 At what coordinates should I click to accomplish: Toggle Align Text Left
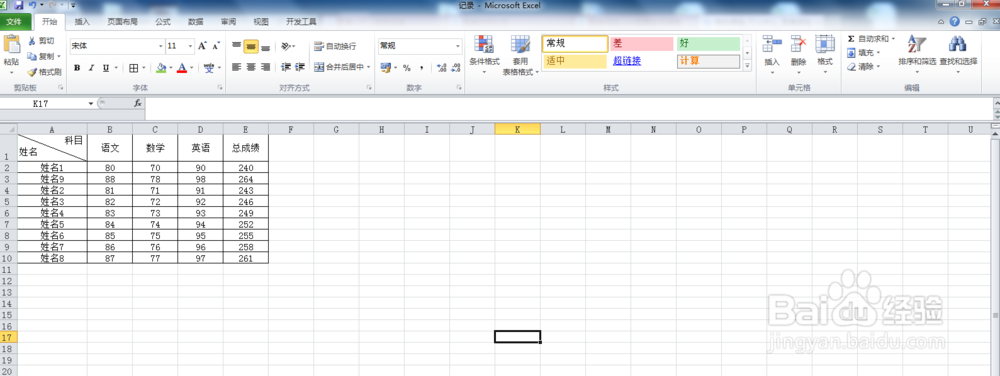pyautogui.click(x=237, y=67)
